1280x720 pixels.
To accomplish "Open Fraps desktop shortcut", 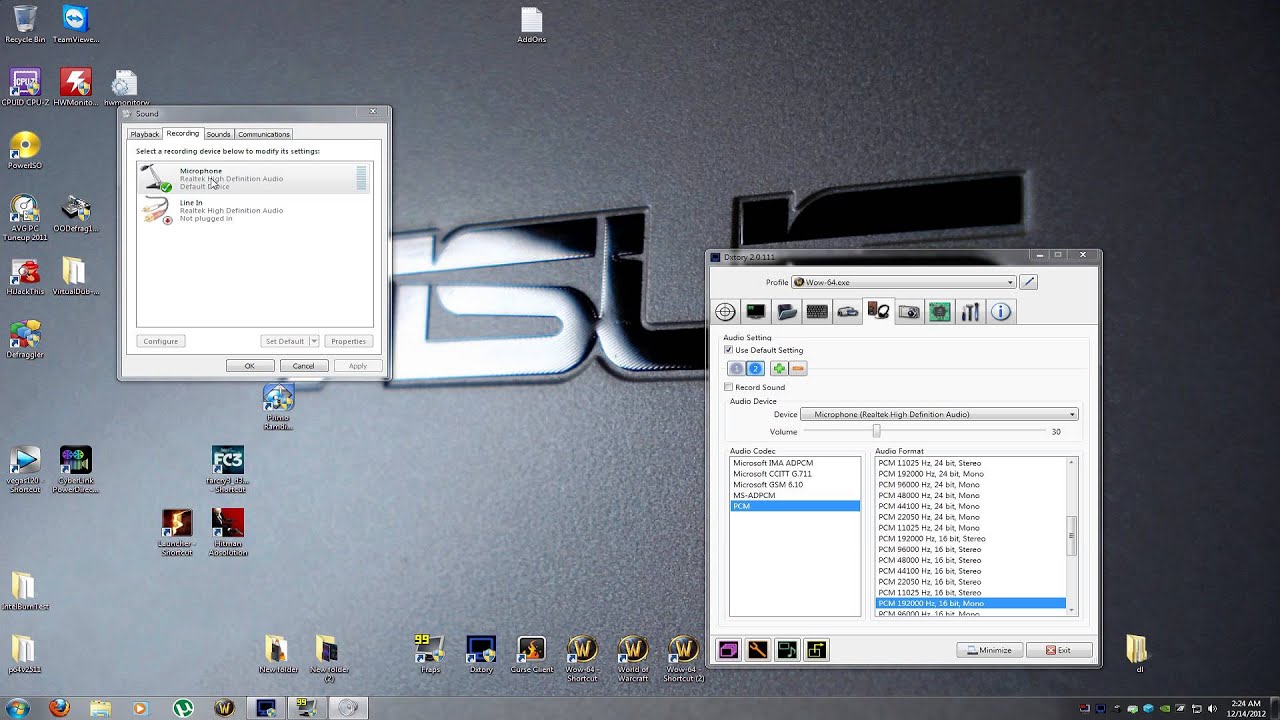I will 430,654.
